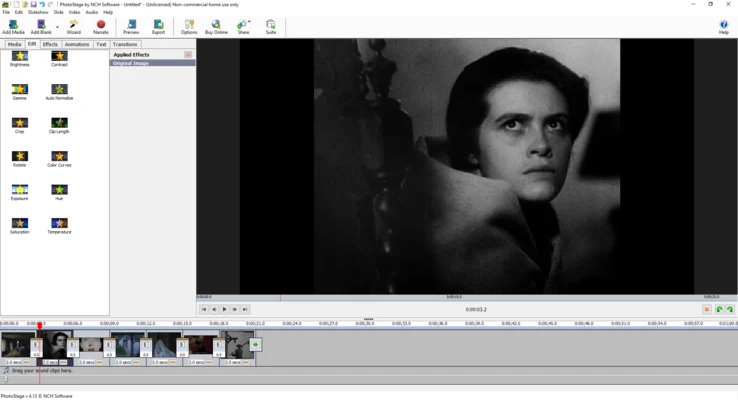Open the Help menu in the menu bar

(108, 12)
